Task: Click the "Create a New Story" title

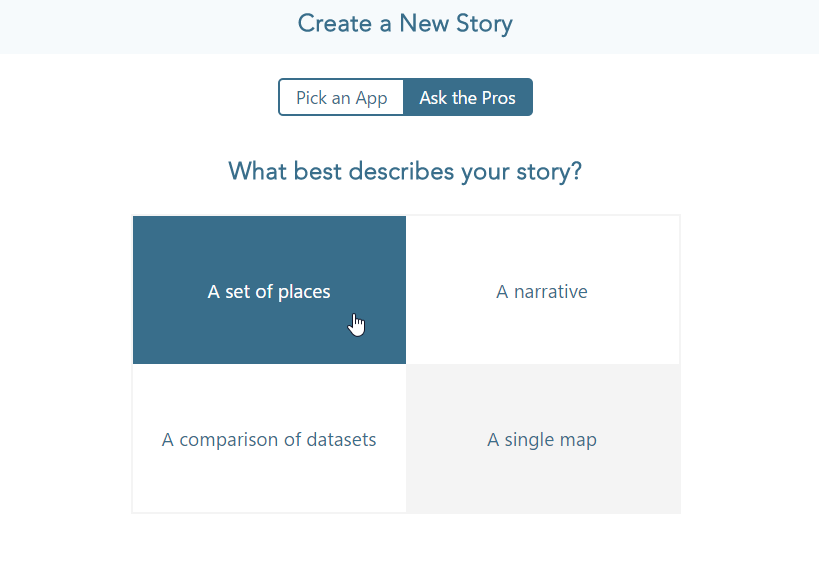Action: (405, 24)
